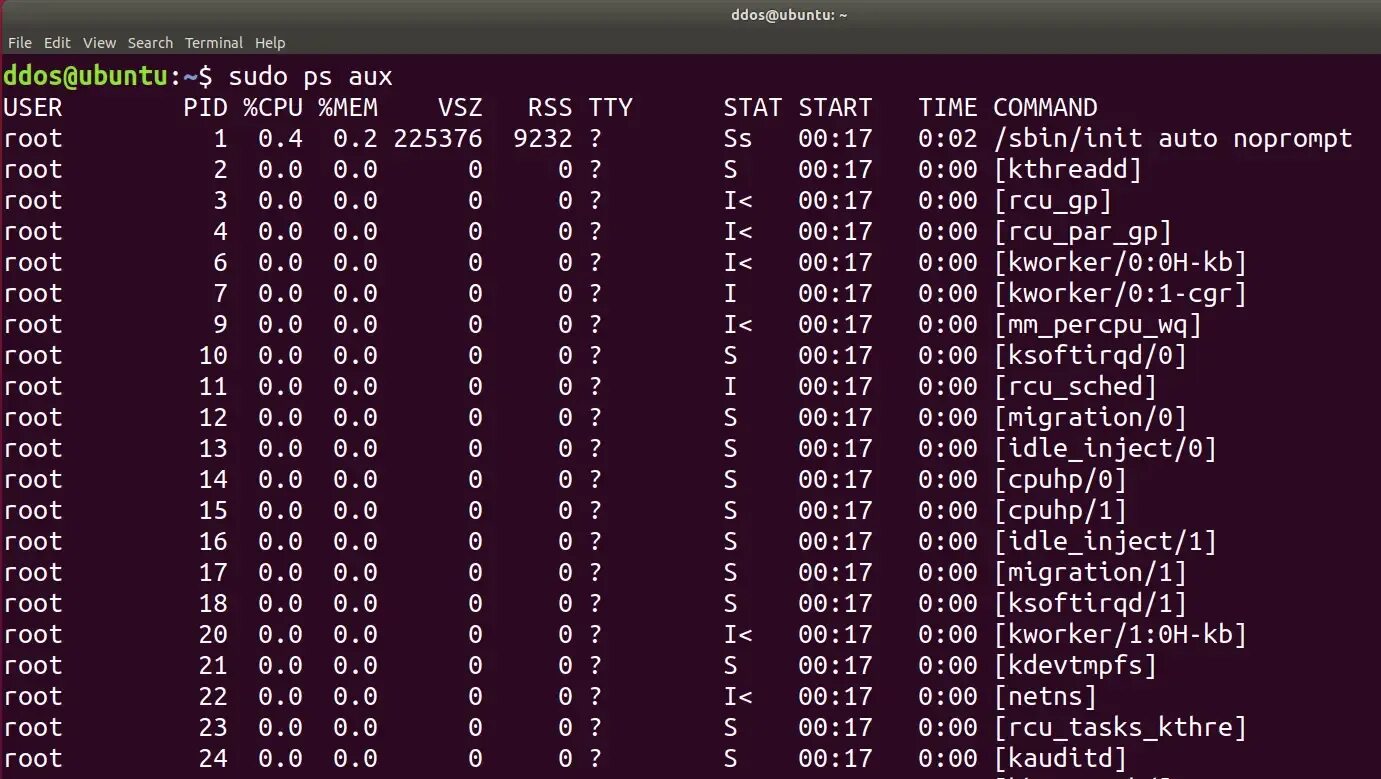
Task: Click STAT 'I<' in the netns row
Action: click(738, 696)
